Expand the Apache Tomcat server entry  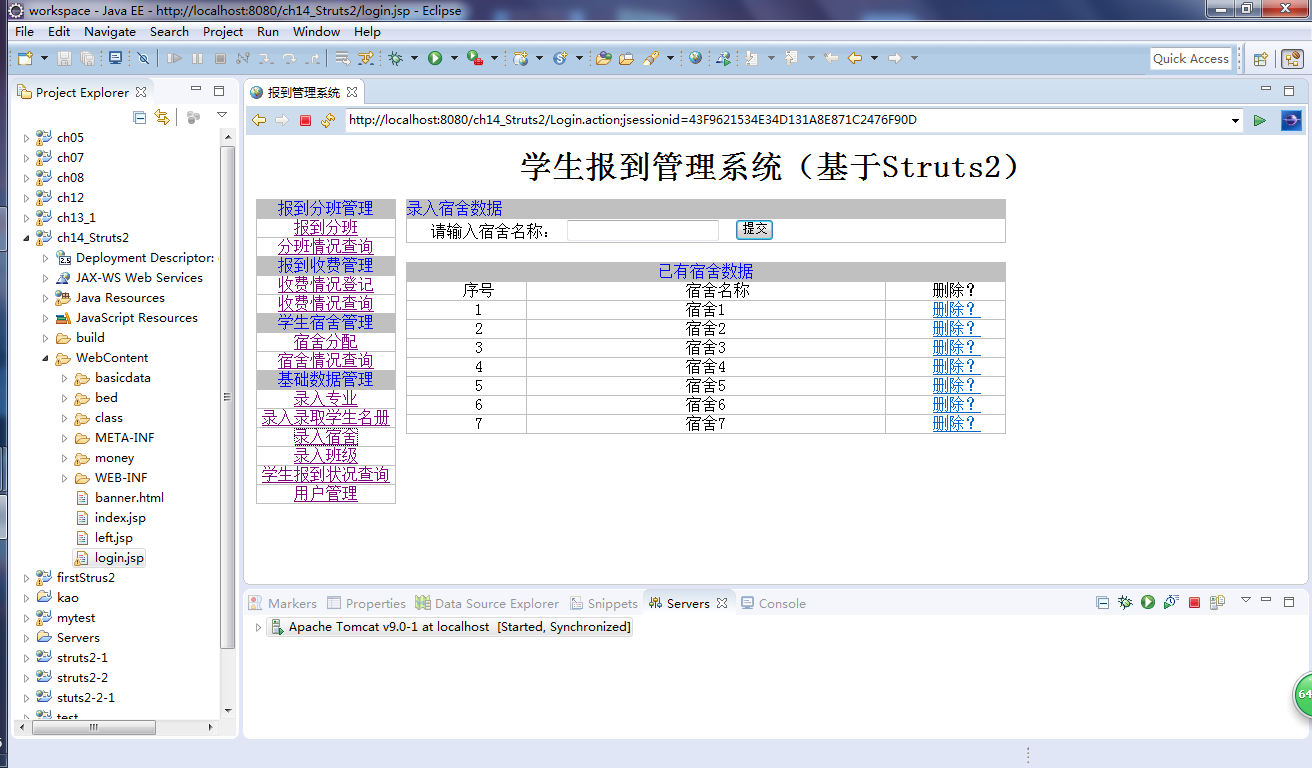tap(258, 627)
